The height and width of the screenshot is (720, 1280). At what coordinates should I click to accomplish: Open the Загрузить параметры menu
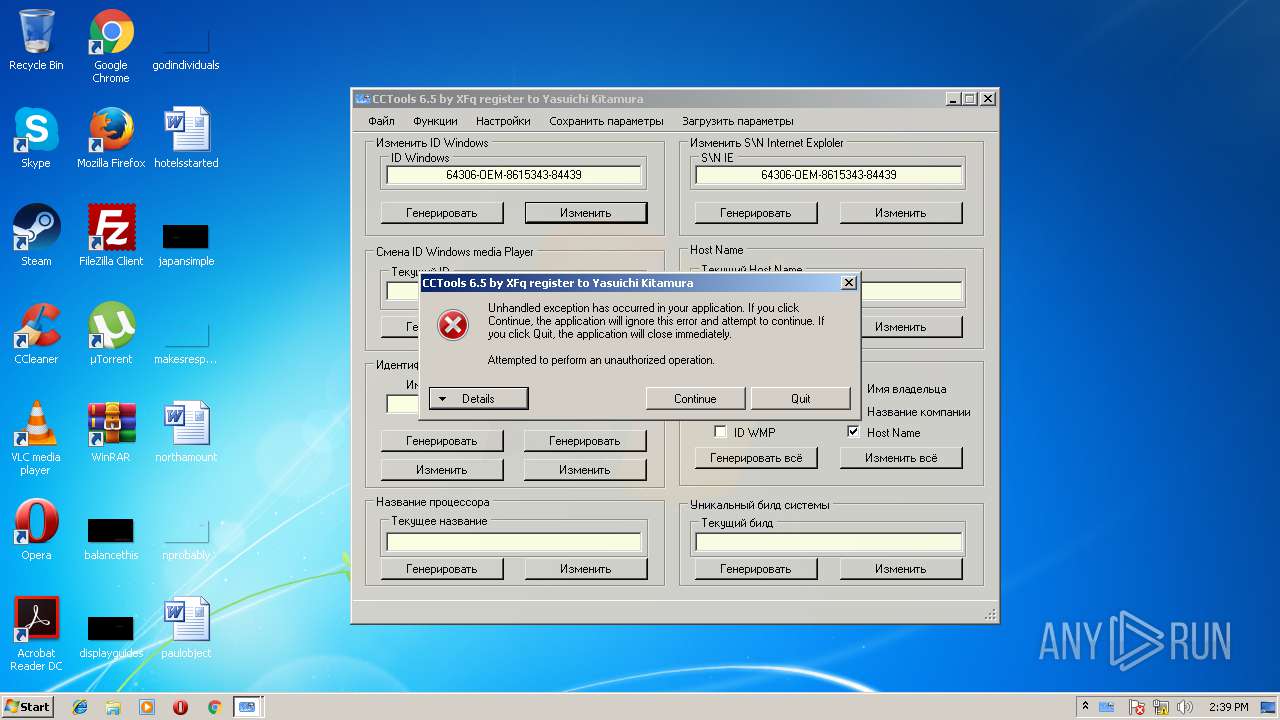point(738,121)
